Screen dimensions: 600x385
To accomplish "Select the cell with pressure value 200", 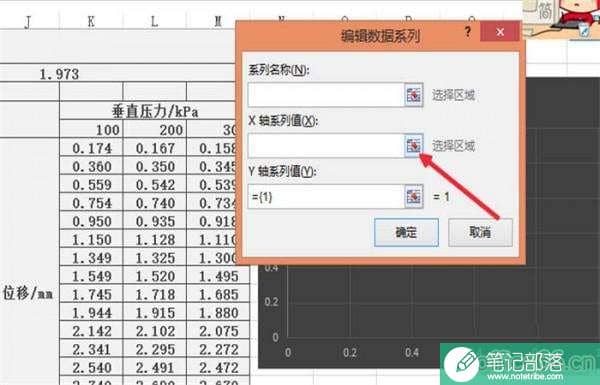I will click(x=155, y=129).
